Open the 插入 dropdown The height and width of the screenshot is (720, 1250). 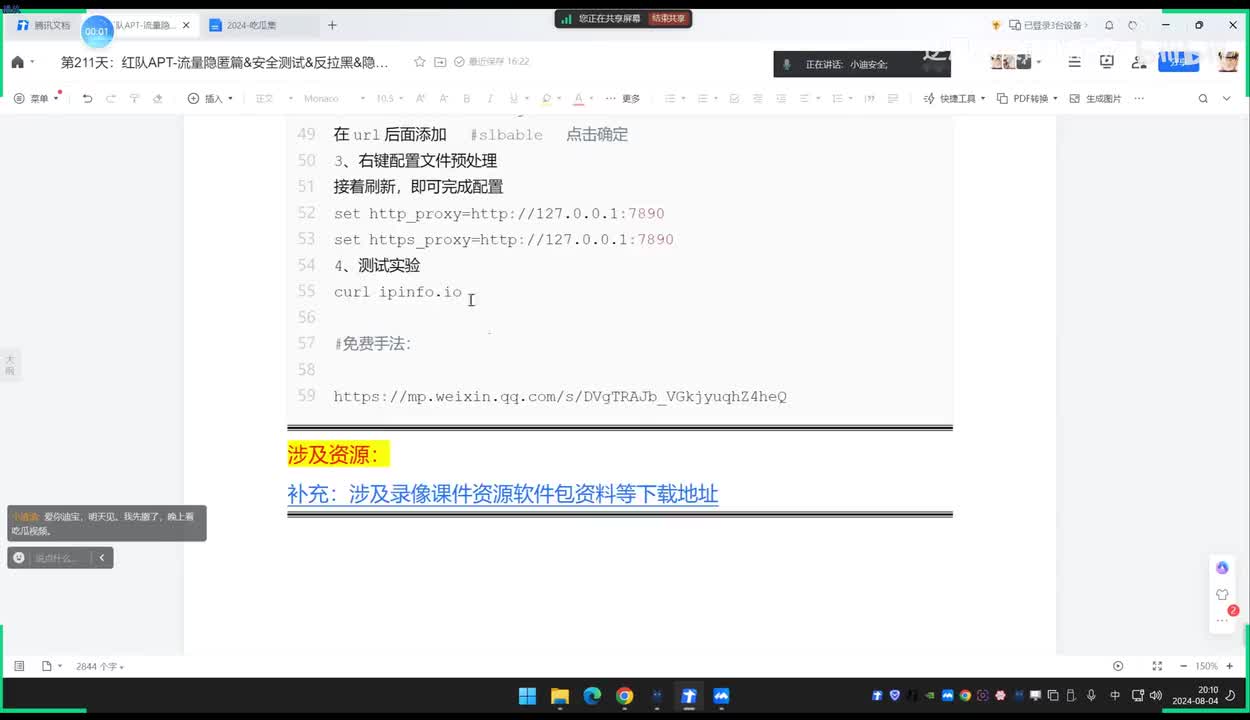click(x=210, y=98)
